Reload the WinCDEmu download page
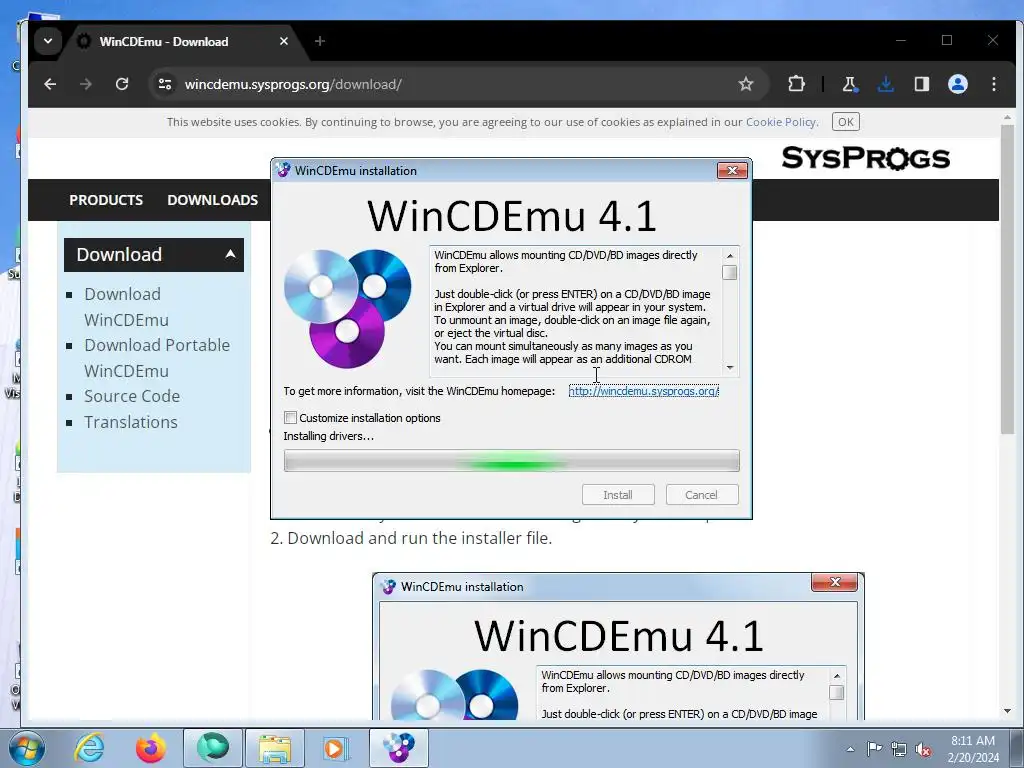1024x768 pixels. (x=121, y=84)
